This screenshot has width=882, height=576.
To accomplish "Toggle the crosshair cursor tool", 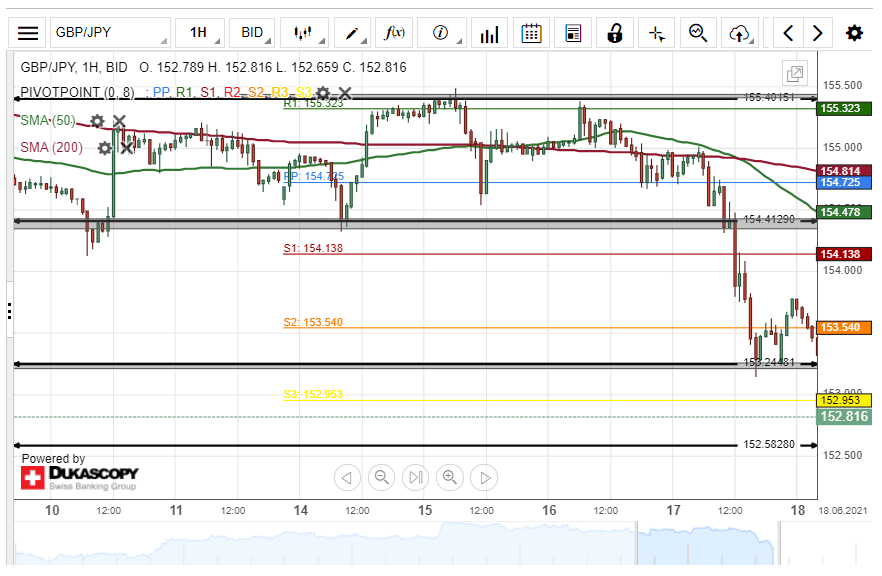I will pos(656,33).
